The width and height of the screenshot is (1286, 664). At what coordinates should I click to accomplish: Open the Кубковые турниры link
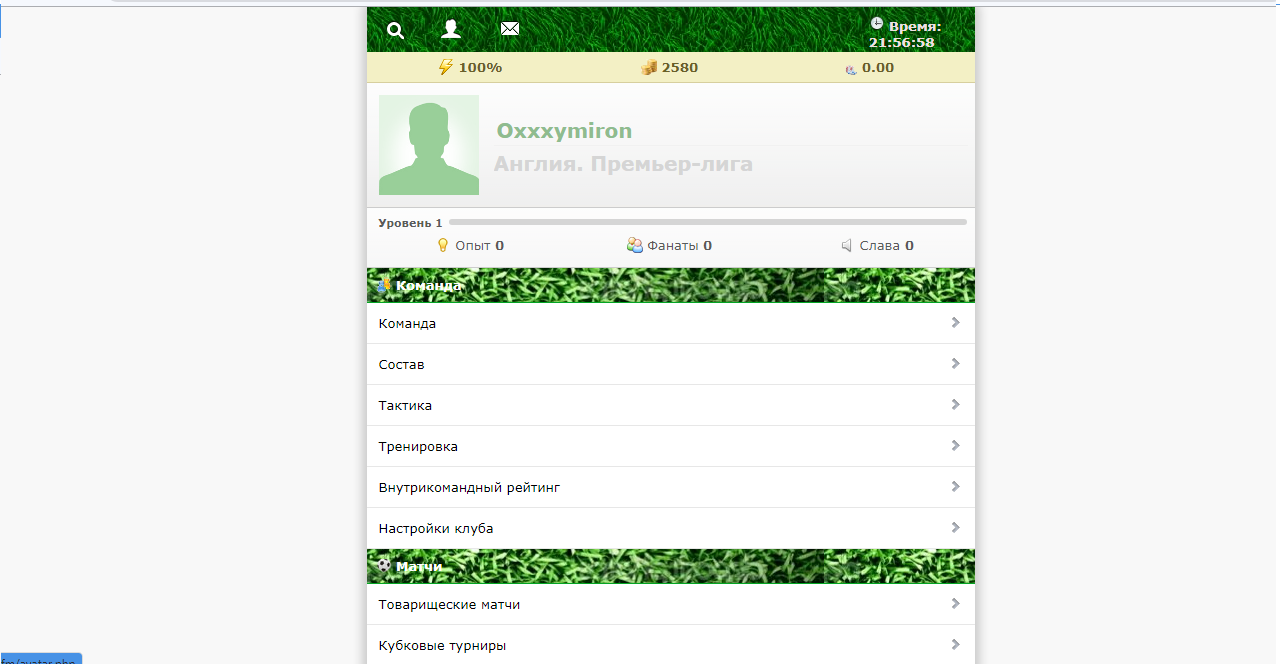click(x=442, y=645)
